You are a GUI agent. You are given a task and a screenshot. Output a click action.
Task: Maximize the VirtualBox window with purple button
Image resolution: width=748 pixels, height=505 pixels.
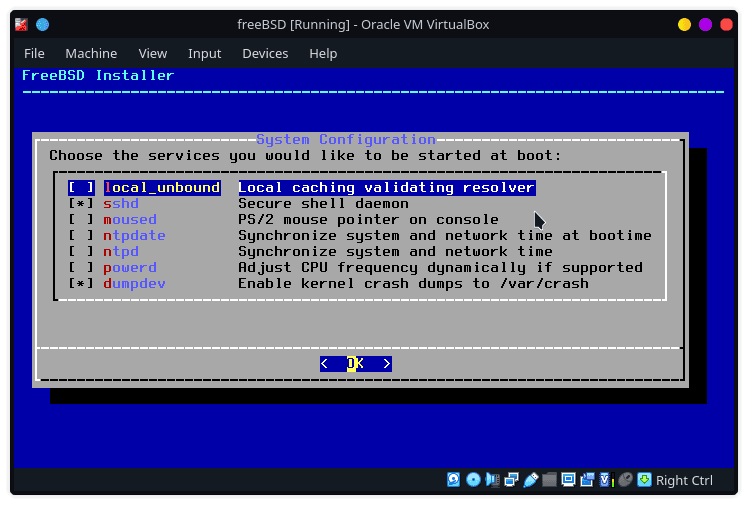[x=706, y=24]
